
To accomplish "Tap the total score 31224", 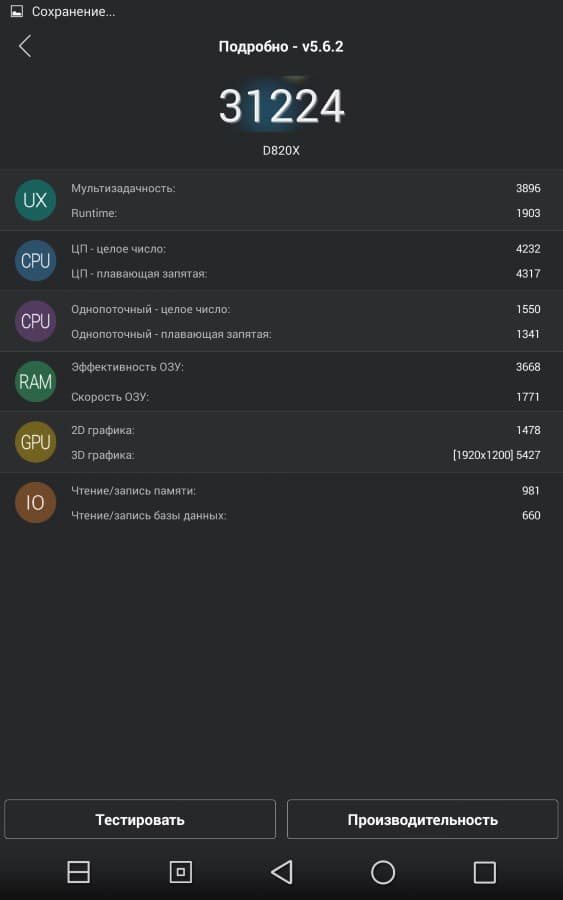I will [281, 106].
